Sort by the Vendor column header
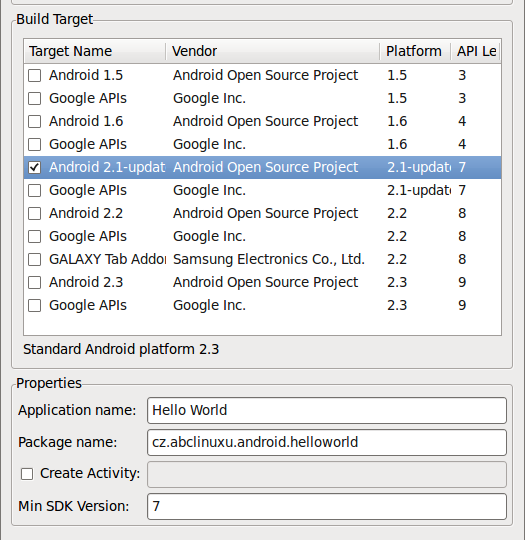Image resolution: width=525 pixels, height=540 pixels. coord(273,51)
